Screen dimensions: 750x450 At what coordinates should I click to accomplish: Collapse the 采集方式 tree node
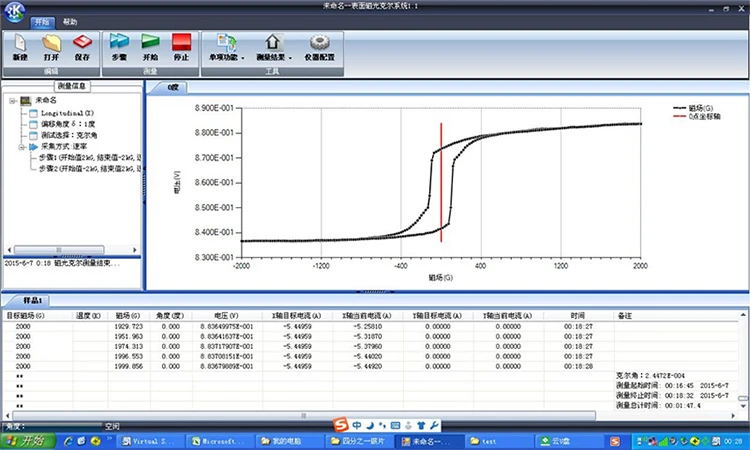[x=22, y=147]
